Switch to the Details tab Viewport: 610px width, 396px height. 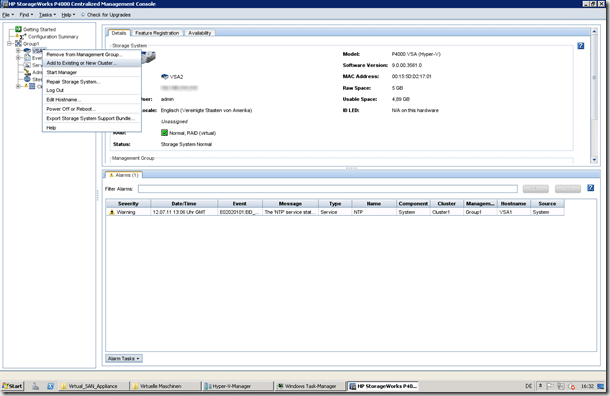point(119,33)
